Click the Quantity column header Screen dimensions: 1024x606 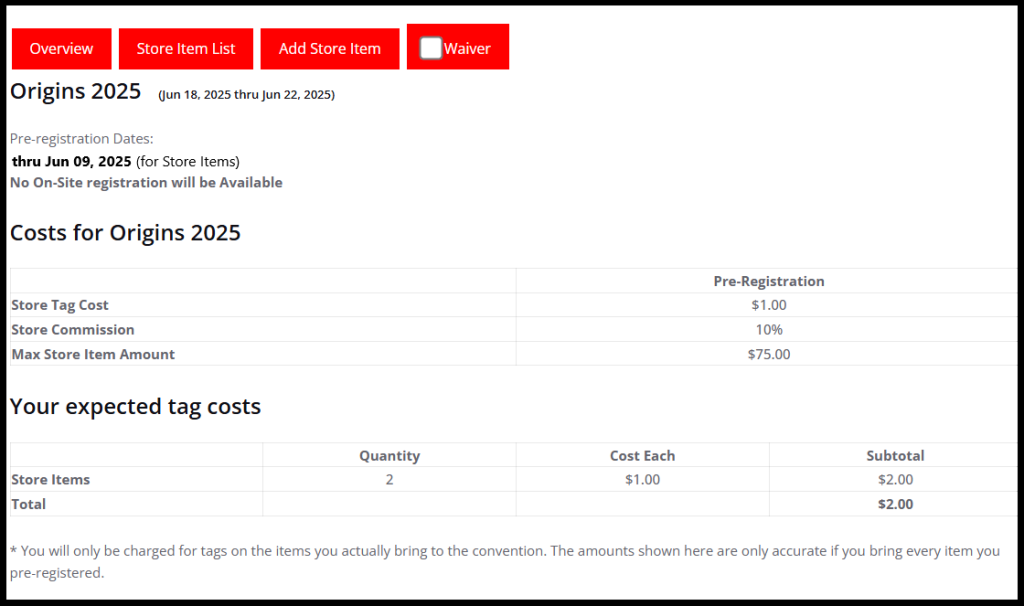point(389,456)
